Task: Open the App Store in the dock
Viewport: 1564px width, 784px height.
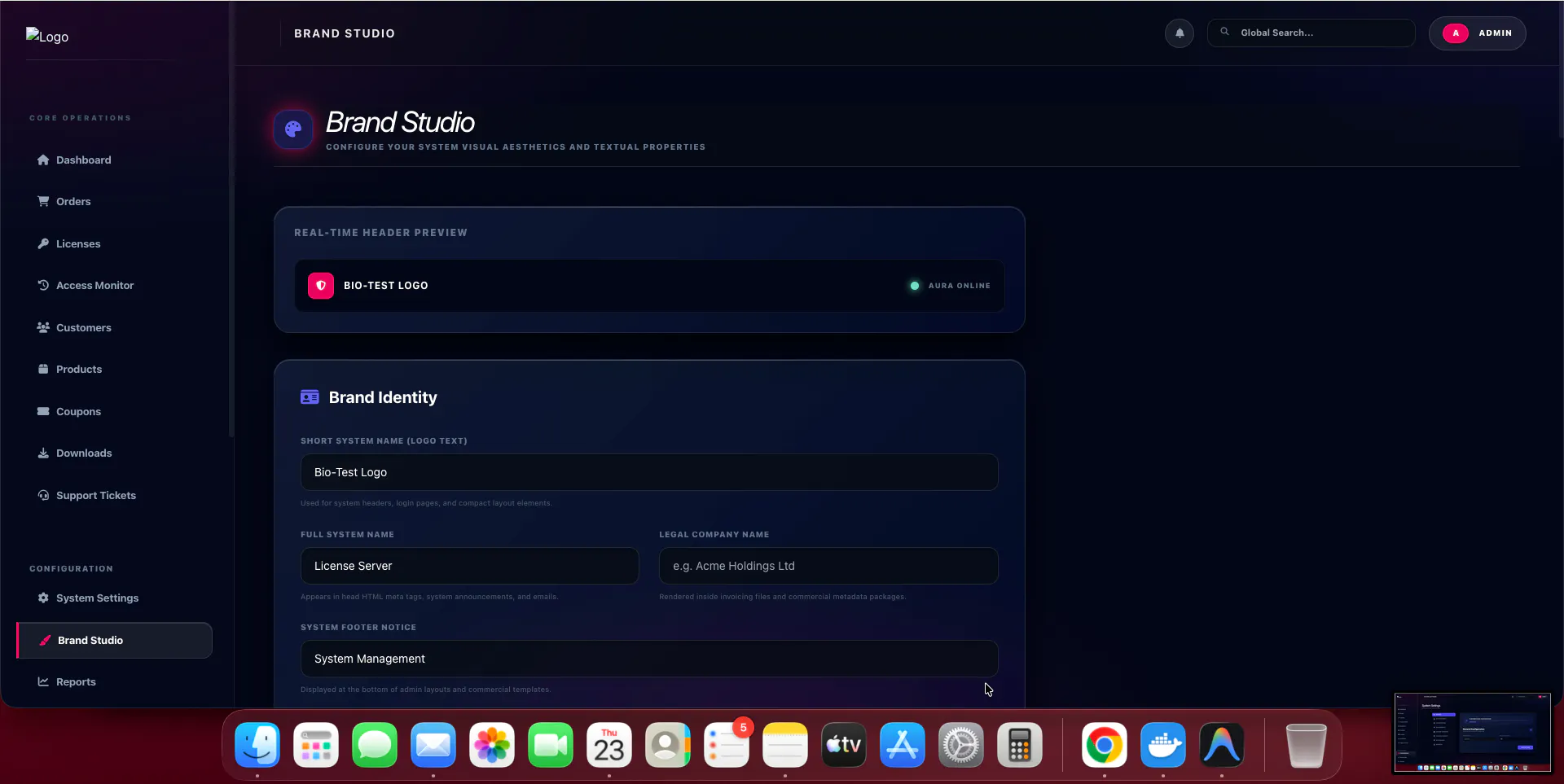Action: [903, 745]
